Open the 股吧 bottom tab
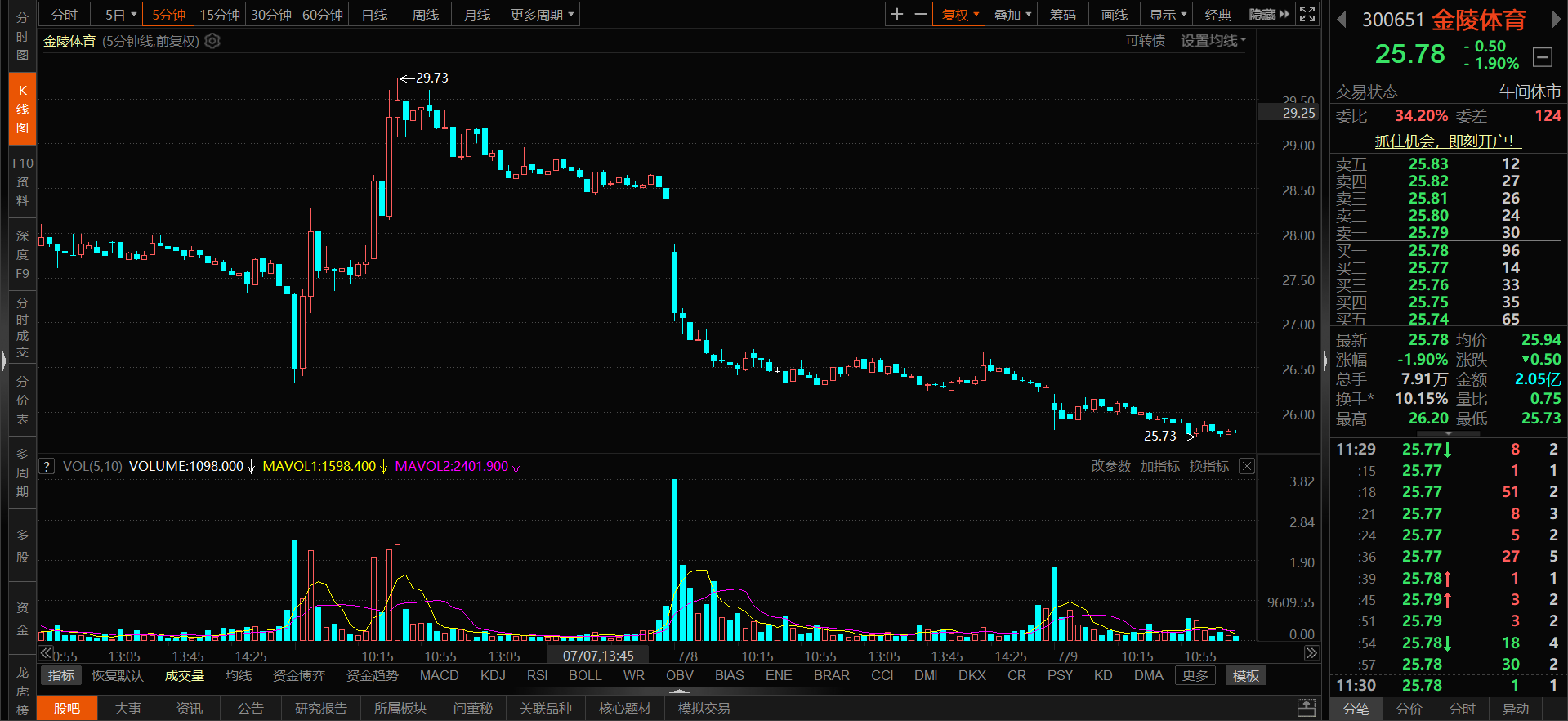Screen dimensions: 1568x721 (67, 708)
